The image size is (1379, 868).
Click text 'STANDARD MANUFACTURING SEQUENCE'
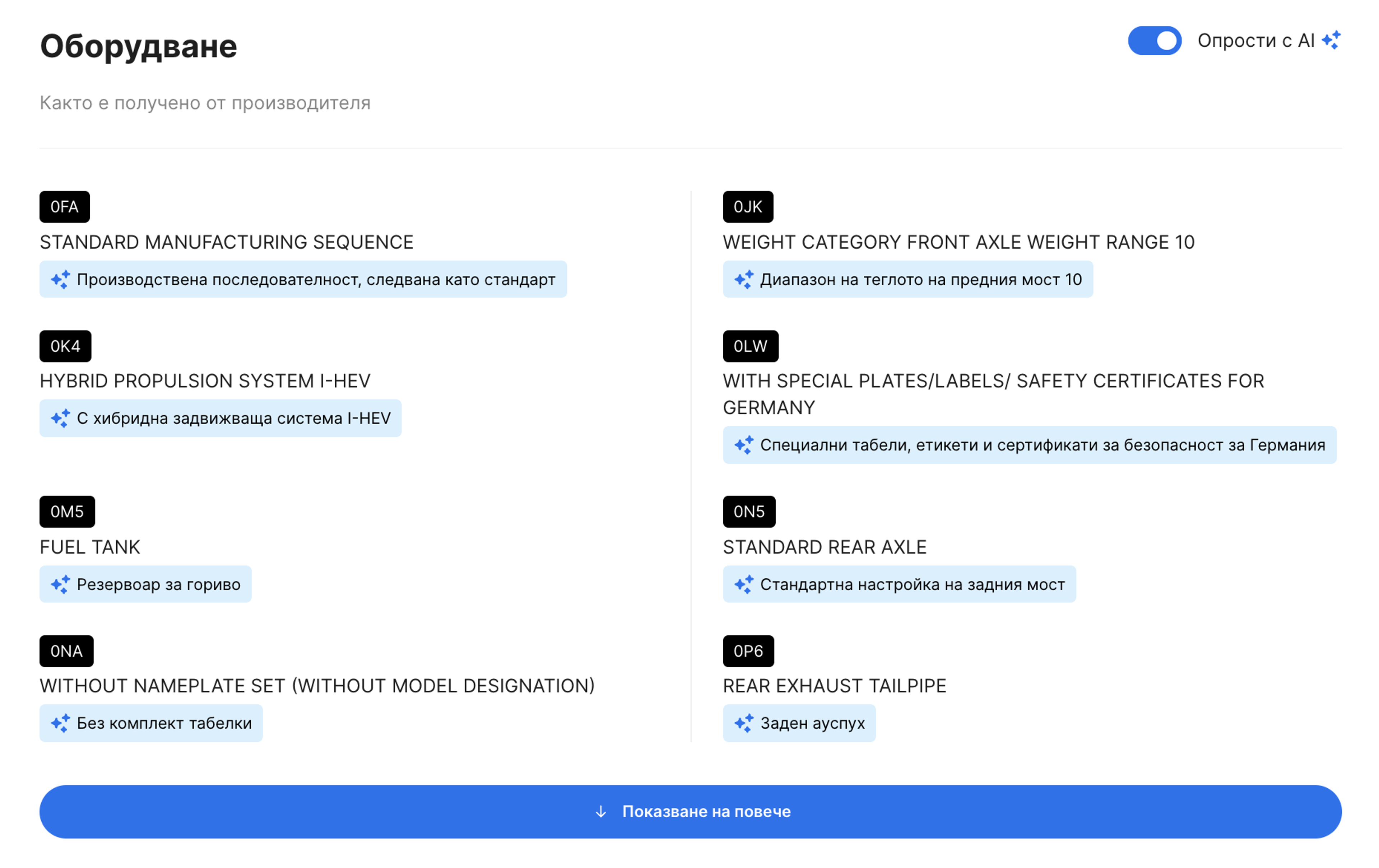click(226, 242)
